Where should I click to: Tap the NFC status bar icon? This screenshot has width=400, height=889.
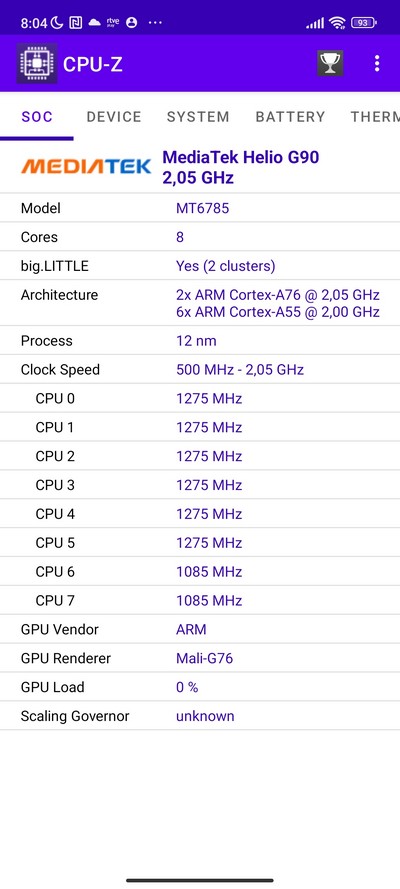tap(75, 23)
